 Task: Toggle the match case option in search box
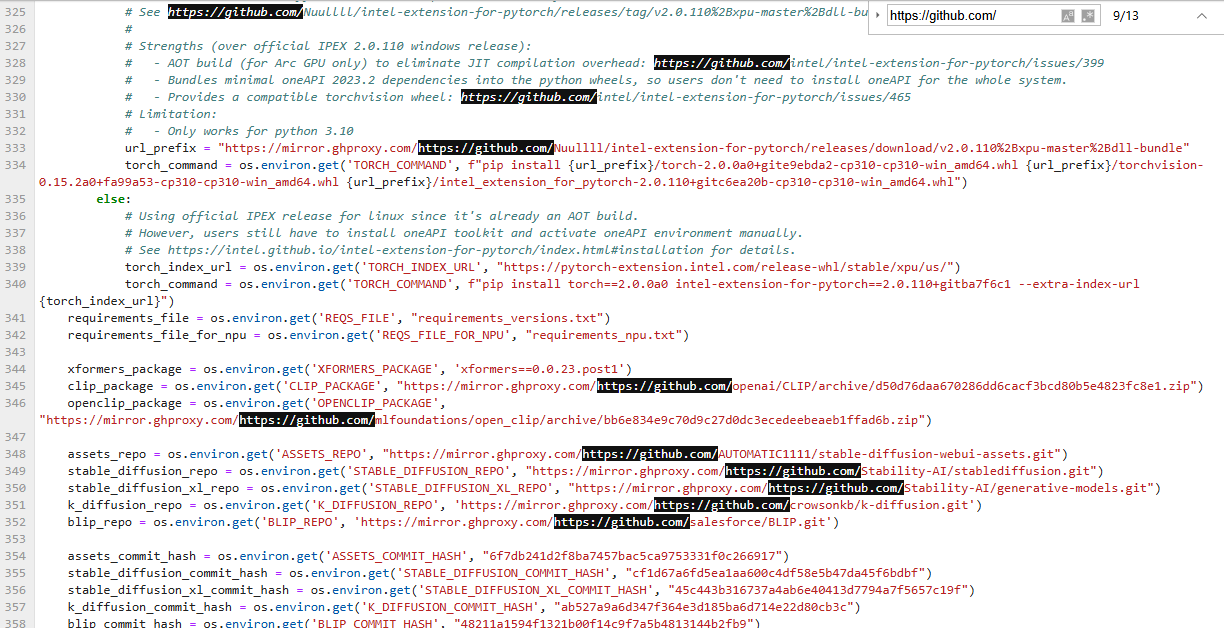click(1067, 16)
